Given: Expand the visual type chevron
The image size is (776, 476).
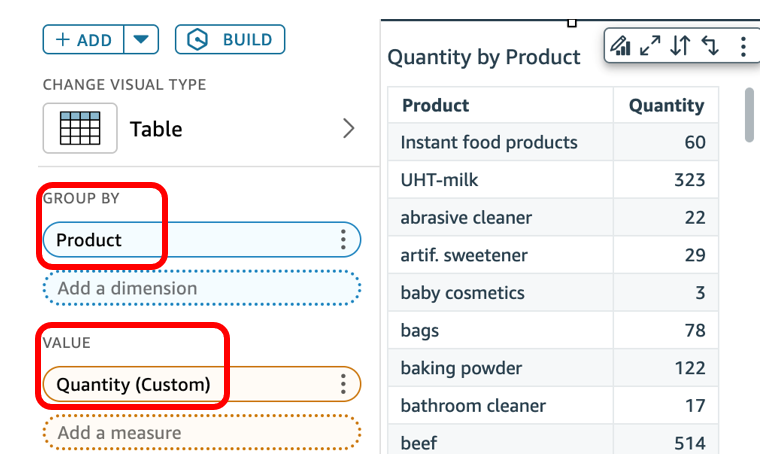Looking at the screenshot, I should tap(348, 128).
